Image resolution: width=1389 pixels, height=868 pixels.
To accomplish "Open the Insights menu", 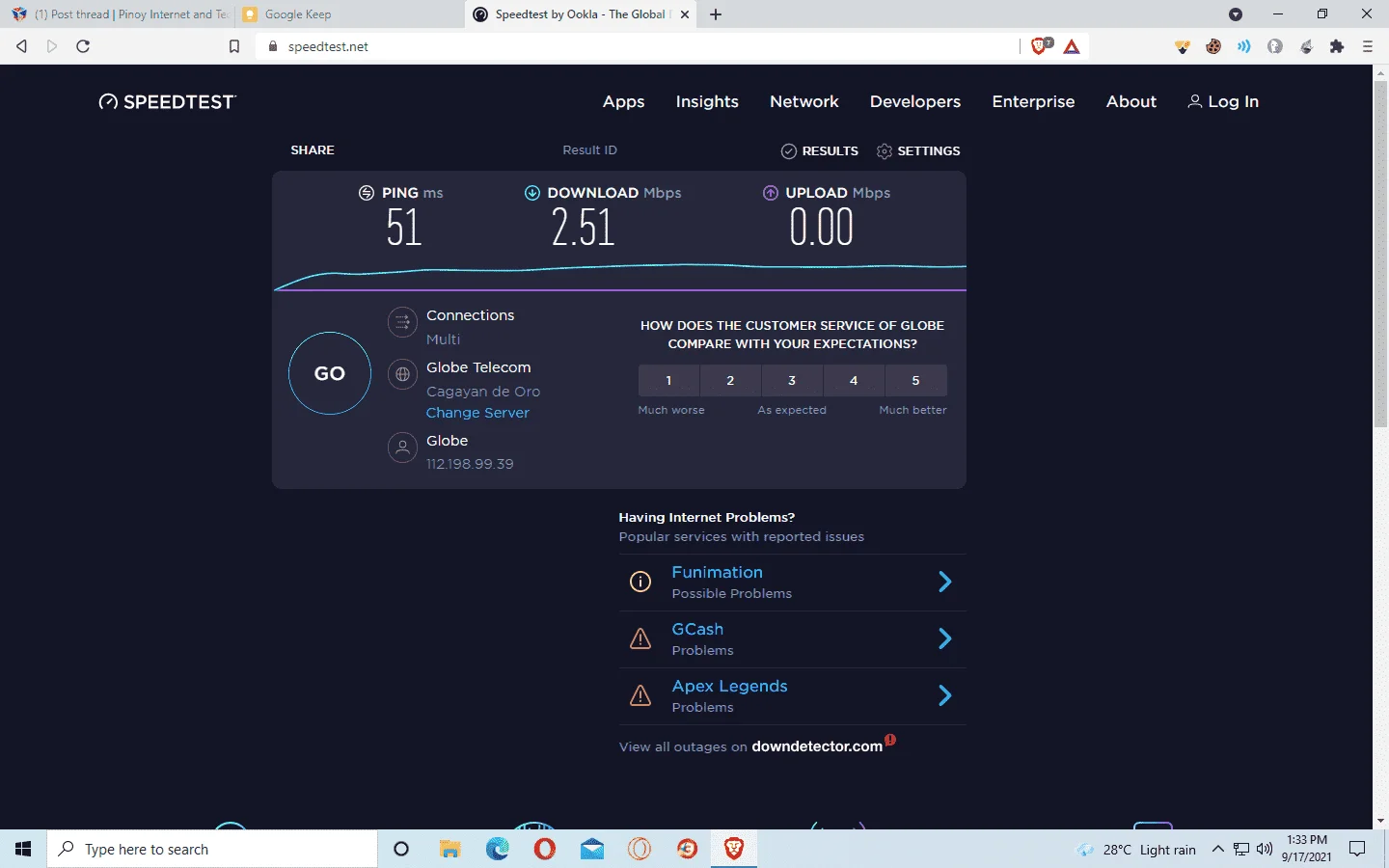I will pyautogui.click(x=707, y=101).
